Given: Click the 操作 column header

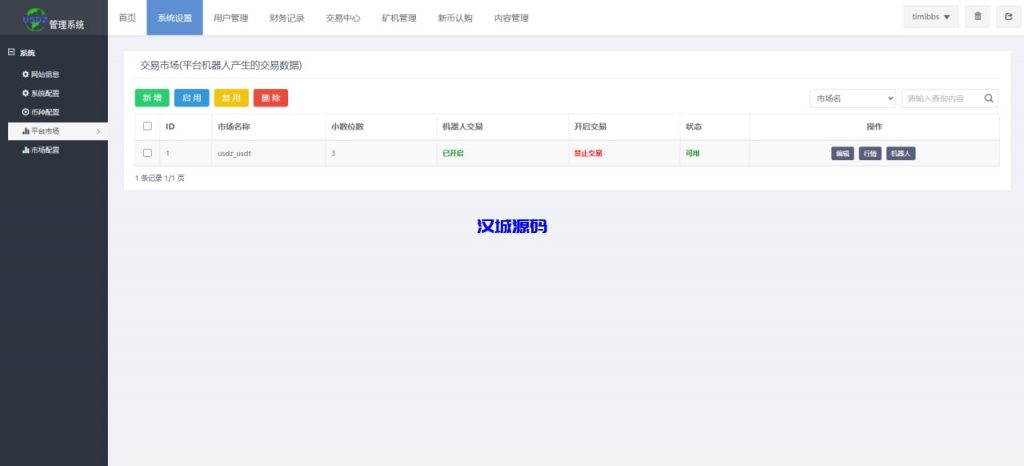Looking at the screenshot, I should click(874, 127).
